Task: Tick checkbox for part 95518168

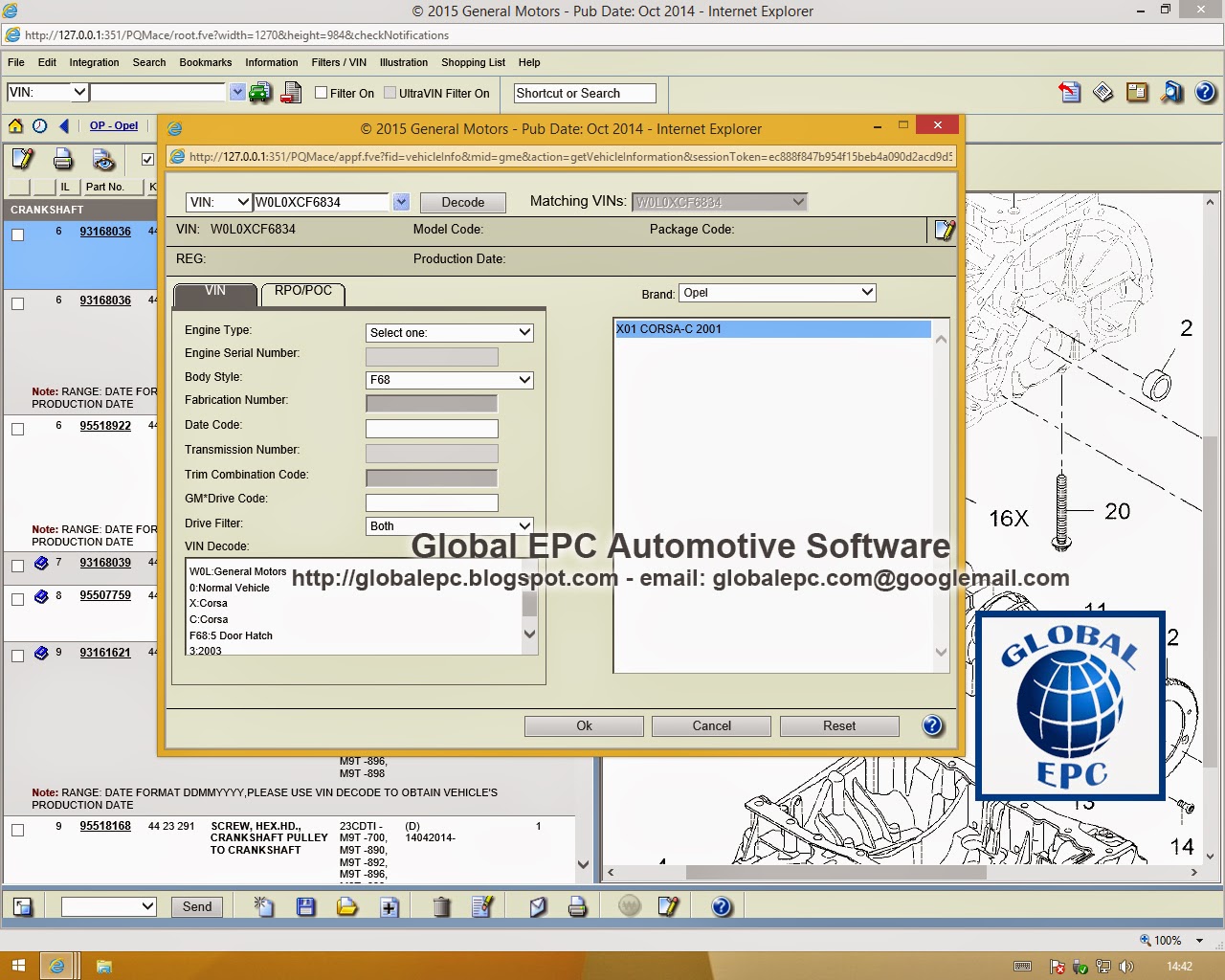Action: coord(17,830)
